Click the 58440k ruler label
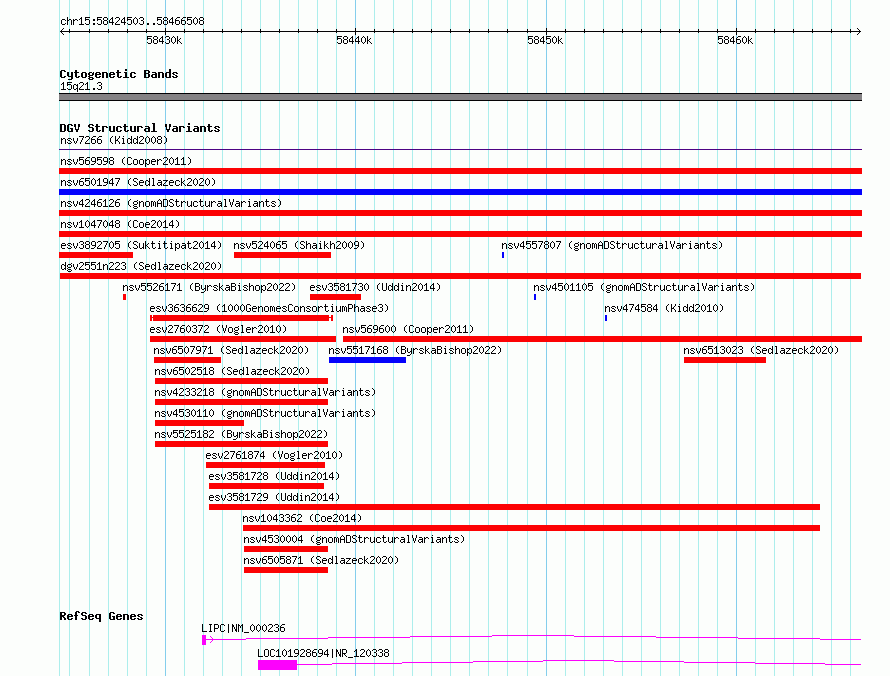 [354, 40]
